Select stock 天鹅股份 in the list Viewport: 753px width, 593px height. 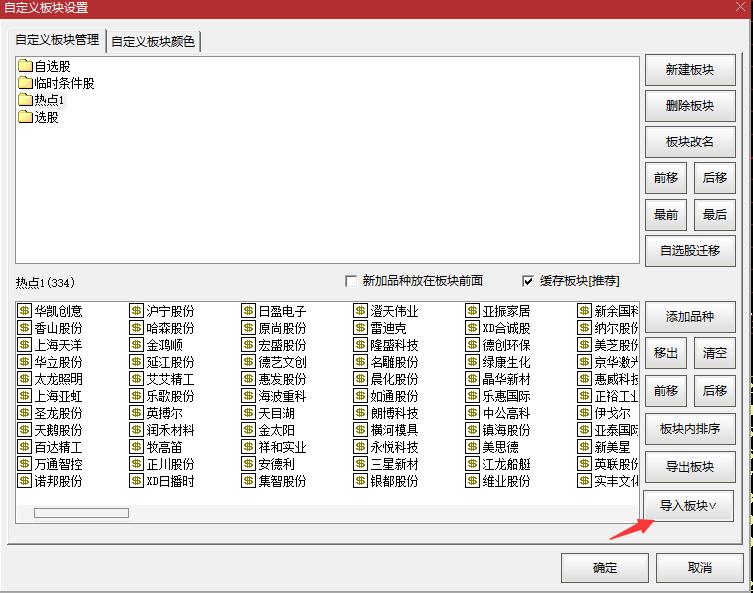[x=58, y=430]
